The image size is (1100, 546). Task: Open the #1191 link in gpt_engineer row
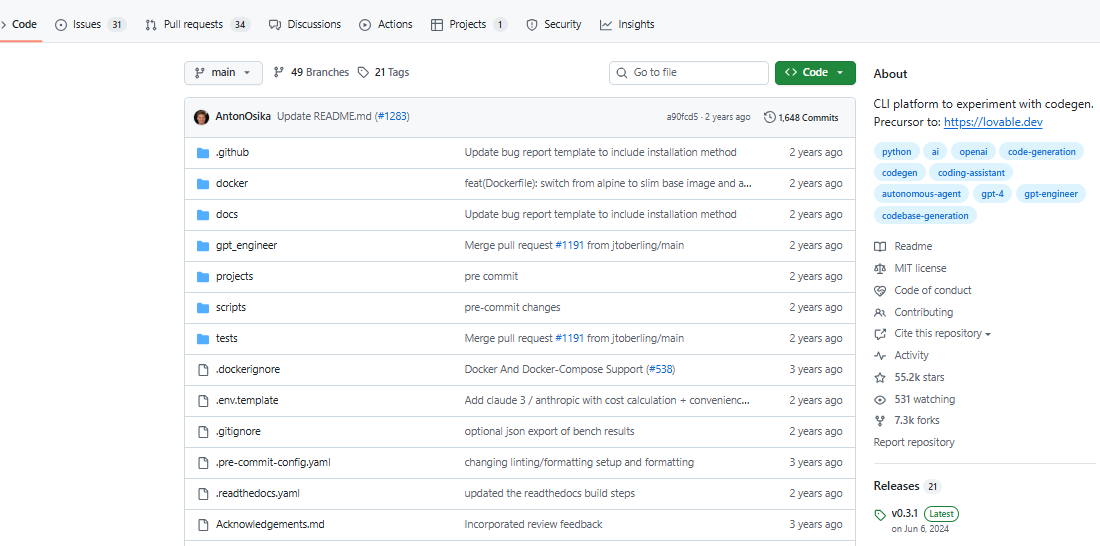(x=570, y=245)
